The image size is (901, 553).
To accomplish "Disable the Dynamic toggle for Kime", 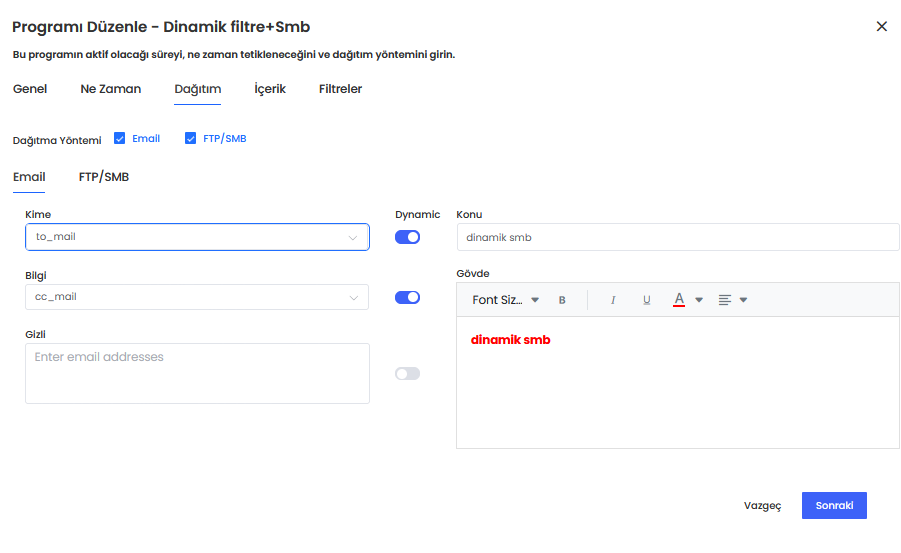I will pos(407,237).
